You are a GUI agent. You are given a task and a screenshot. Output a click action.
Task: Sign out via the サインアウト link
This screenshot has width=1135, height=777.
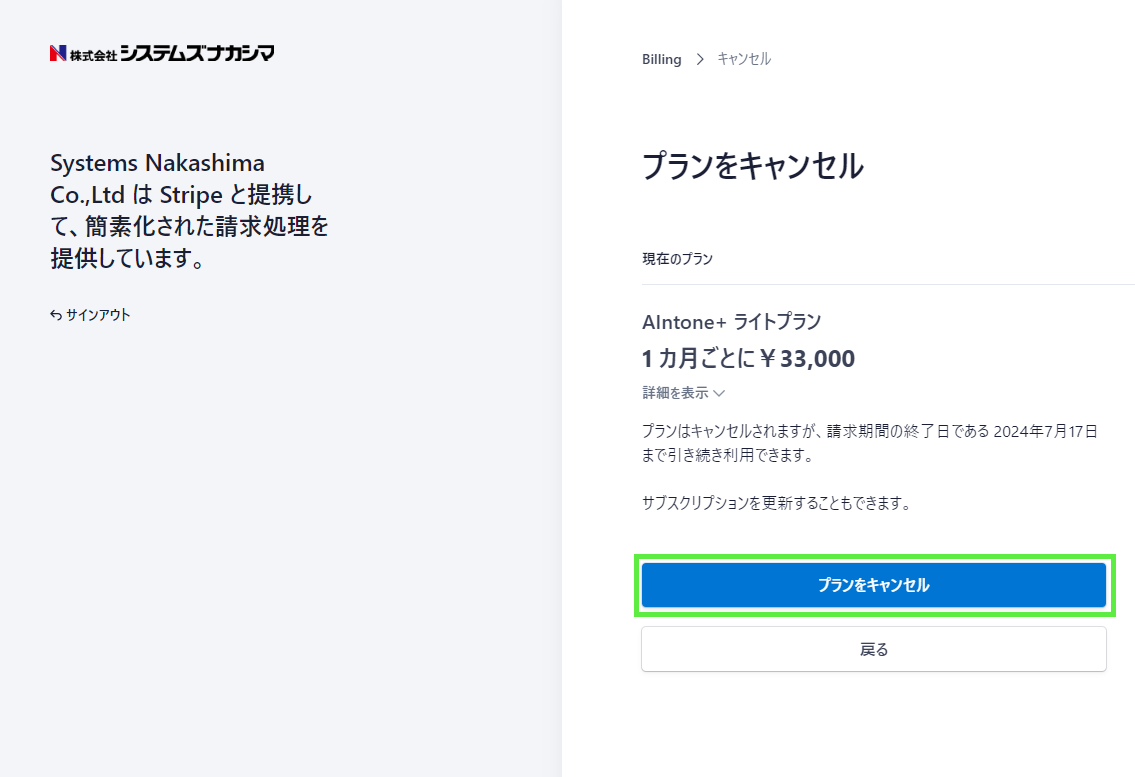coord(98,315)
